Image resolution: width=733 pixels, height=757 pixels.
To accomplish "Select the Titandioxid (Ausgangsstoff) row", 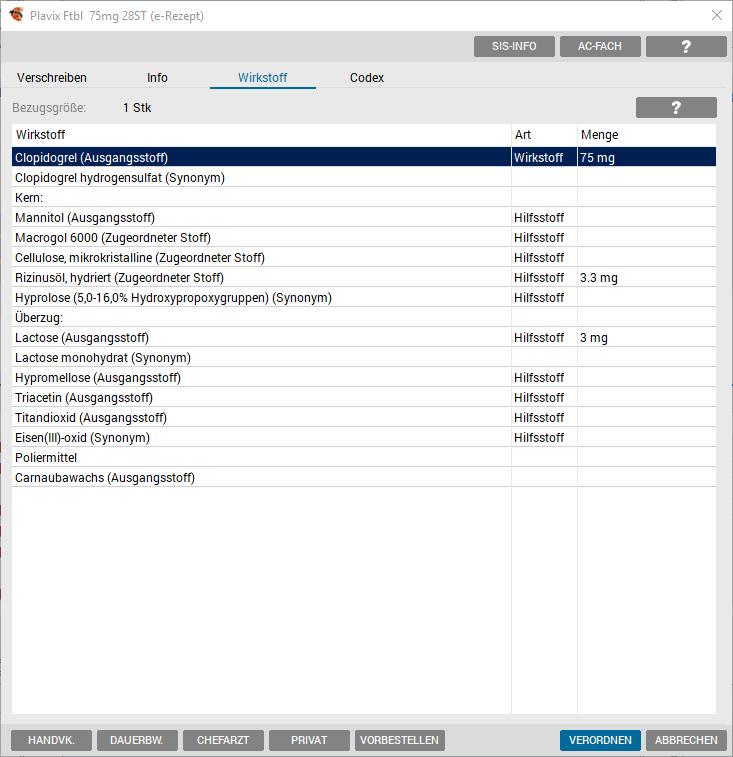I will (364, 418).
